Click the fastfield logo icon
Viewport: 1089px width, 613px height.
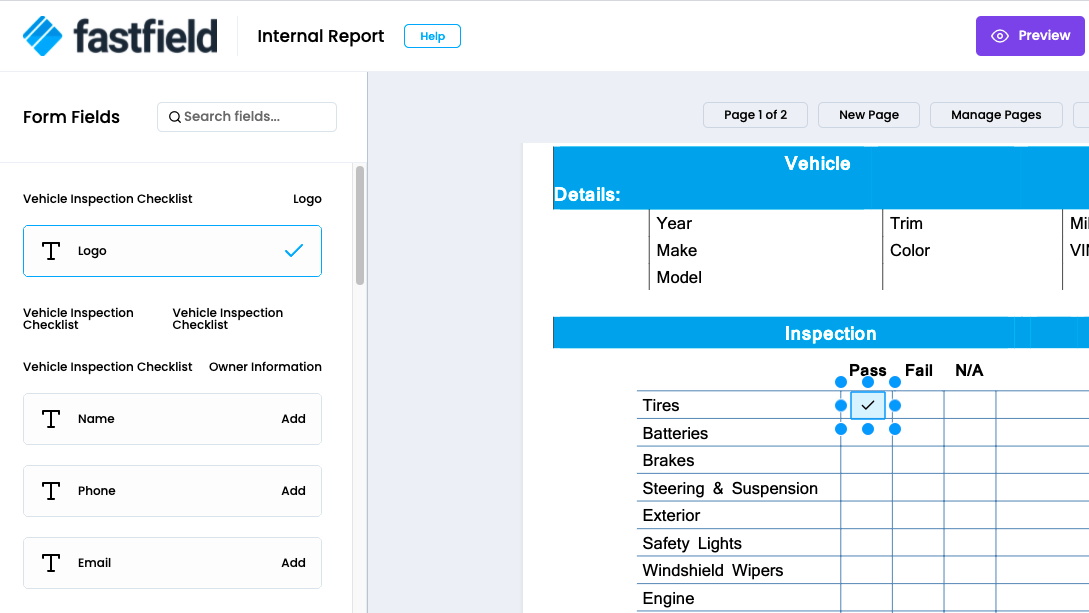click(x=43, y=36)
